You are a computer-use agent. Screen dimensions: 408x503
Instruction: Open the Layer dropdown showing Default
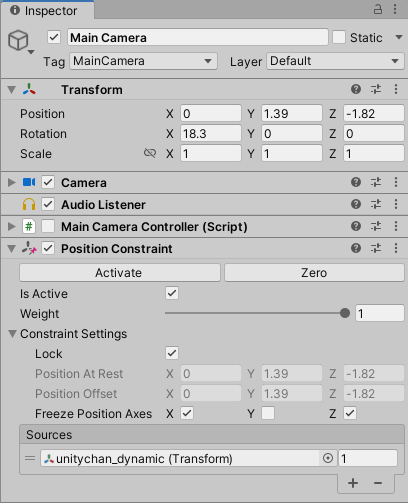tap(335, 61)
